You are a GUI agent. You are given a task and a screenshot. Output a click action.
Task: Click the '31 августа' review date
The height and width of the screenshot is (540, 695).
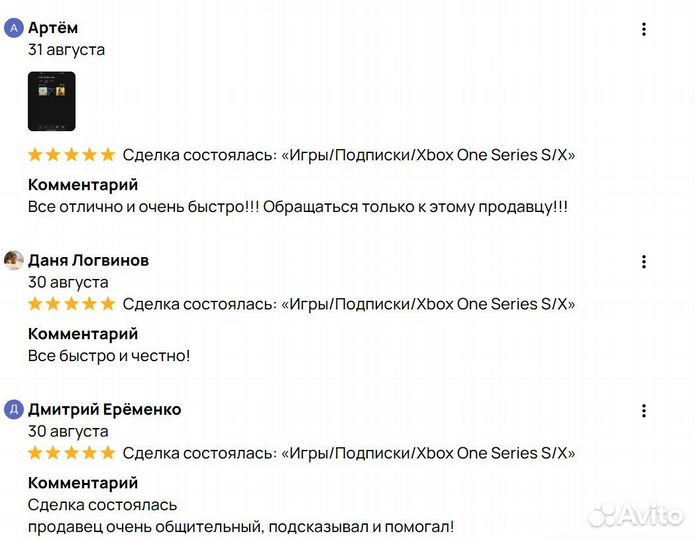click(x=66, y=50)
